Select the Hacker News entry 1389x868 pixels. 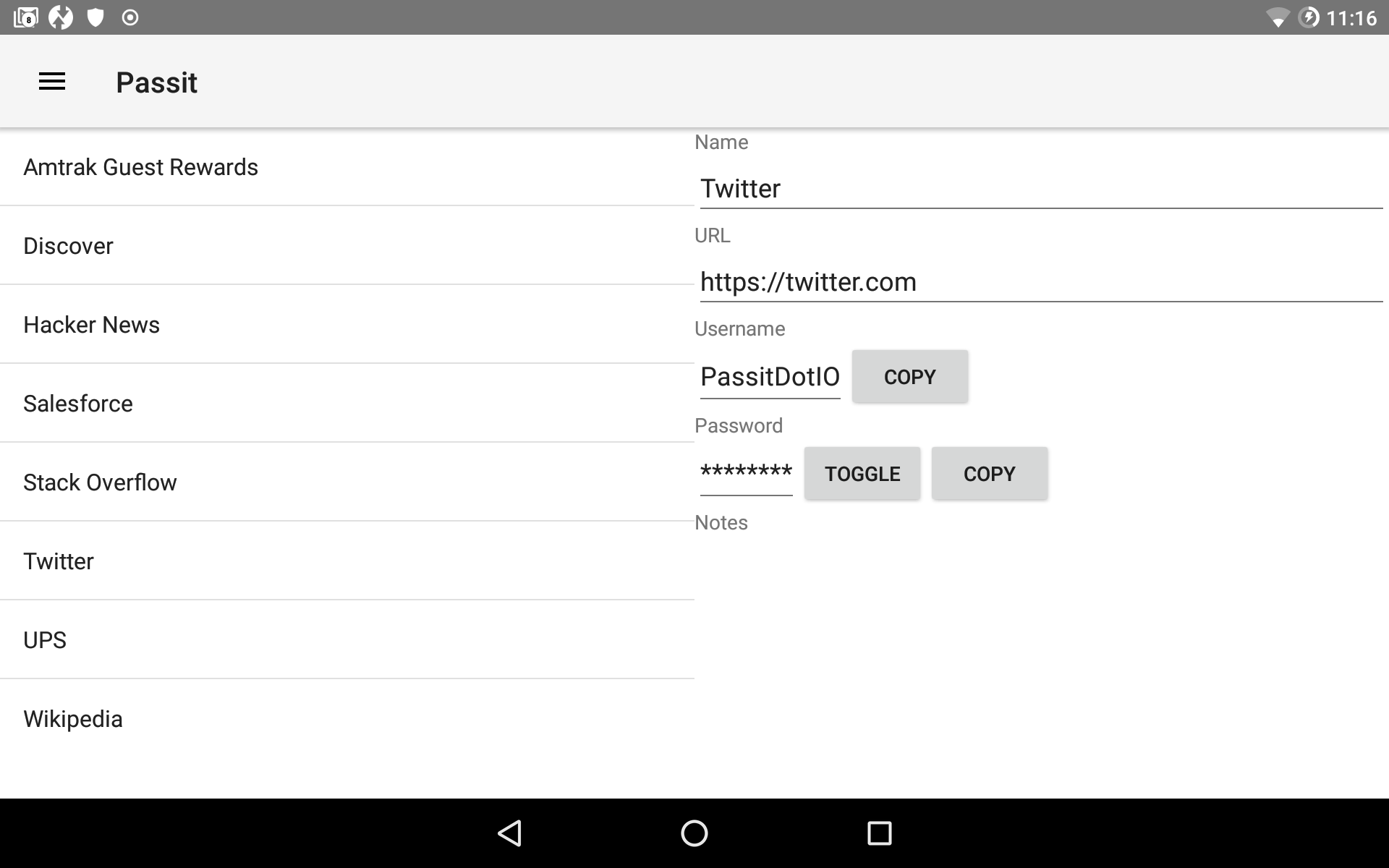(91, 324)
